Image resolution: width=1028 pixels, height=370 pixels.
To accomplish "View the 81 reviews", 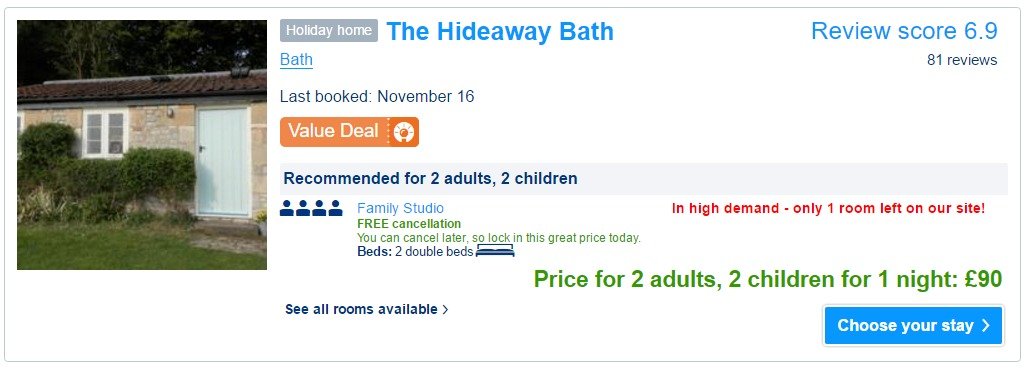I will [x=962, y=60].
